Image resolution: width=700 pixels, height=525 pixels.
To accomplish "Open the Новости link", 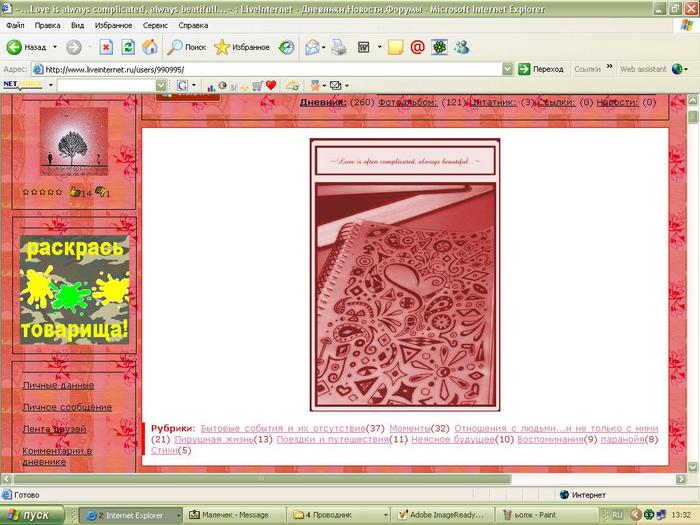I will pos(617,102).
